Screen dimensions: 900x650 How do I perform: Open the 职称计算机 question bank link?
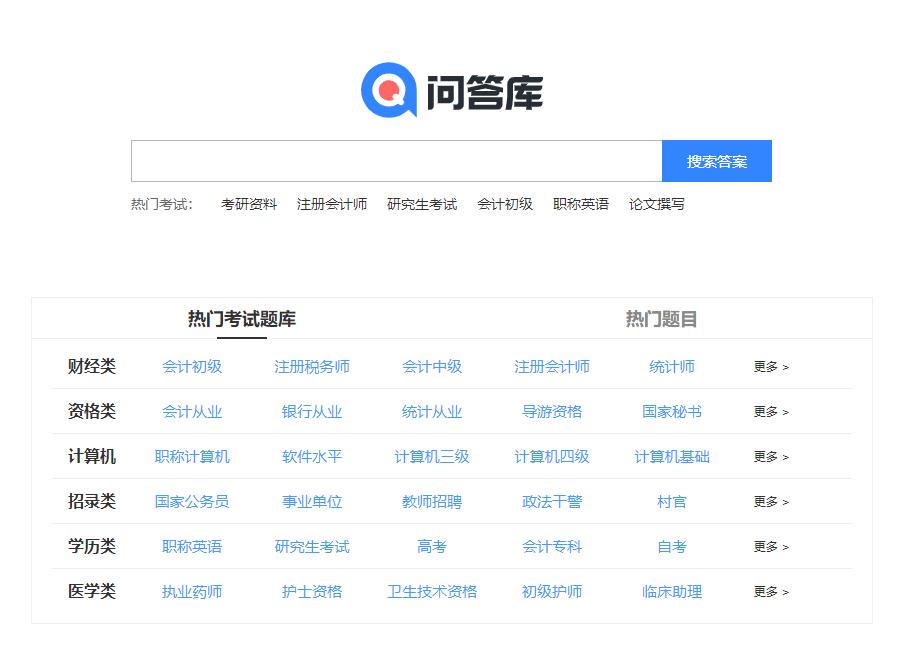point(192,457)
